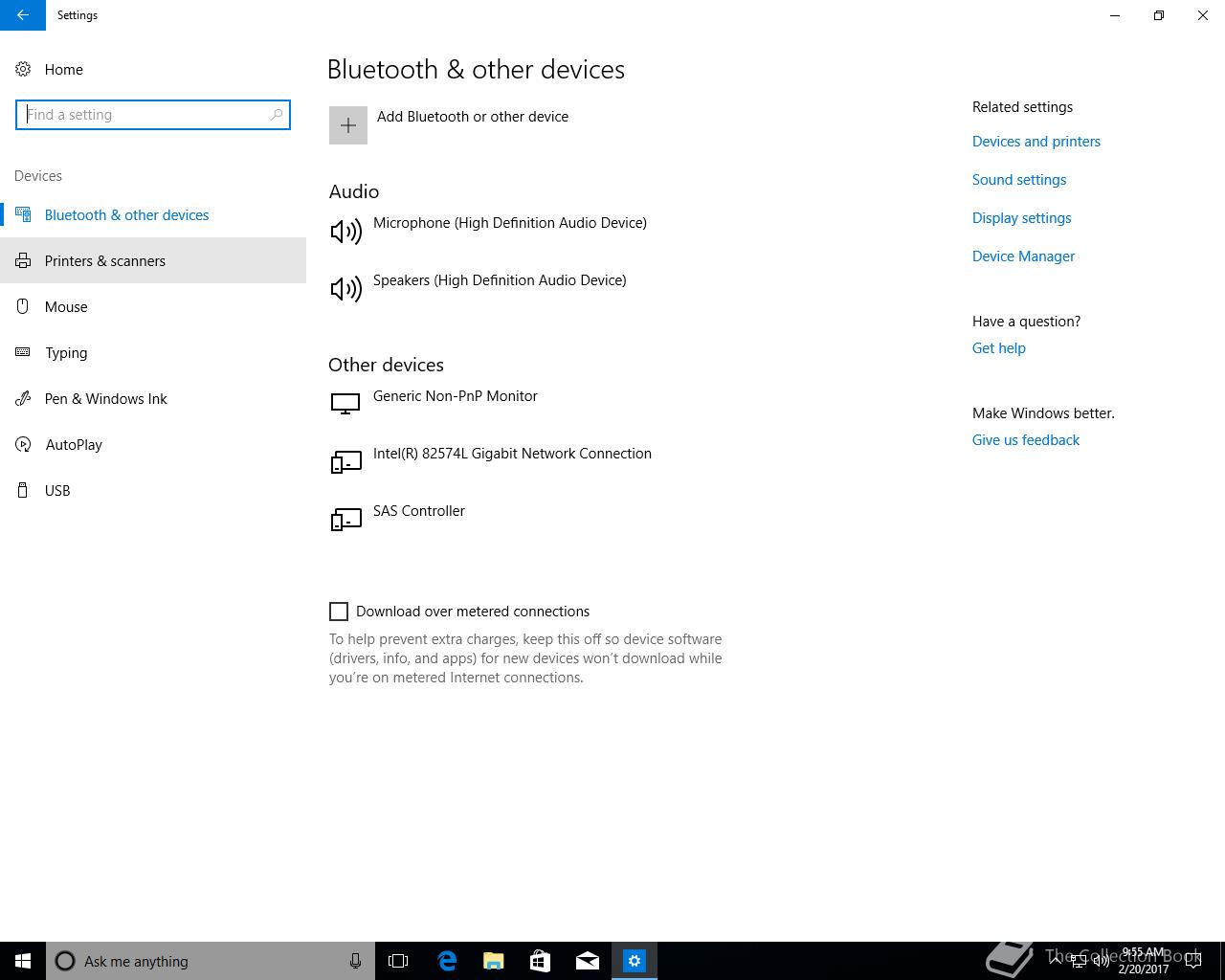Open the Mail app from taskbar
Image resolution: width=1225 pixels, height=980 pixels.
(x=587, y=961)
